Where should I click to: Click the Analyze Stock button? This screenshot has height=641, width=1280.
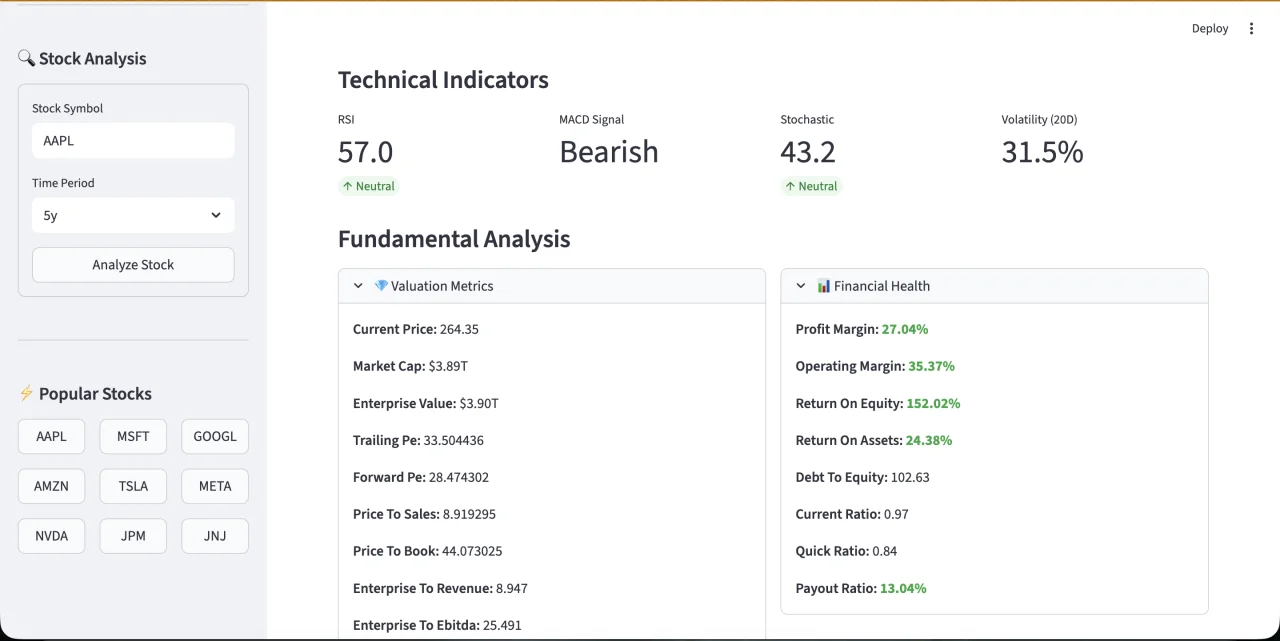pyautogui.click(x=133, y=265)
